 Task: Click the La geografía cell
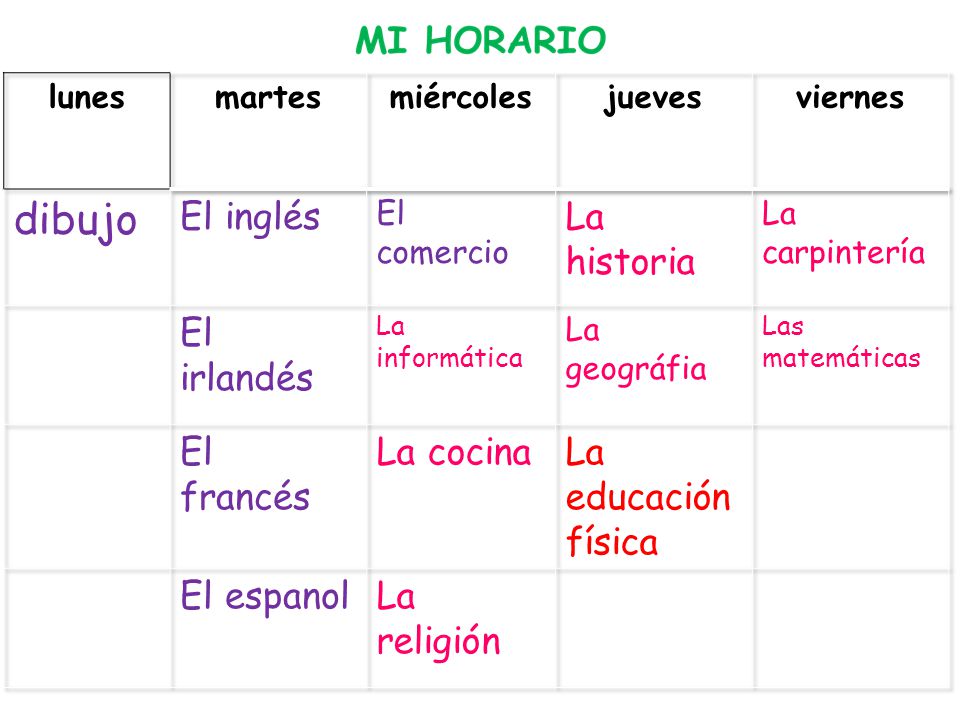[655, 366]
